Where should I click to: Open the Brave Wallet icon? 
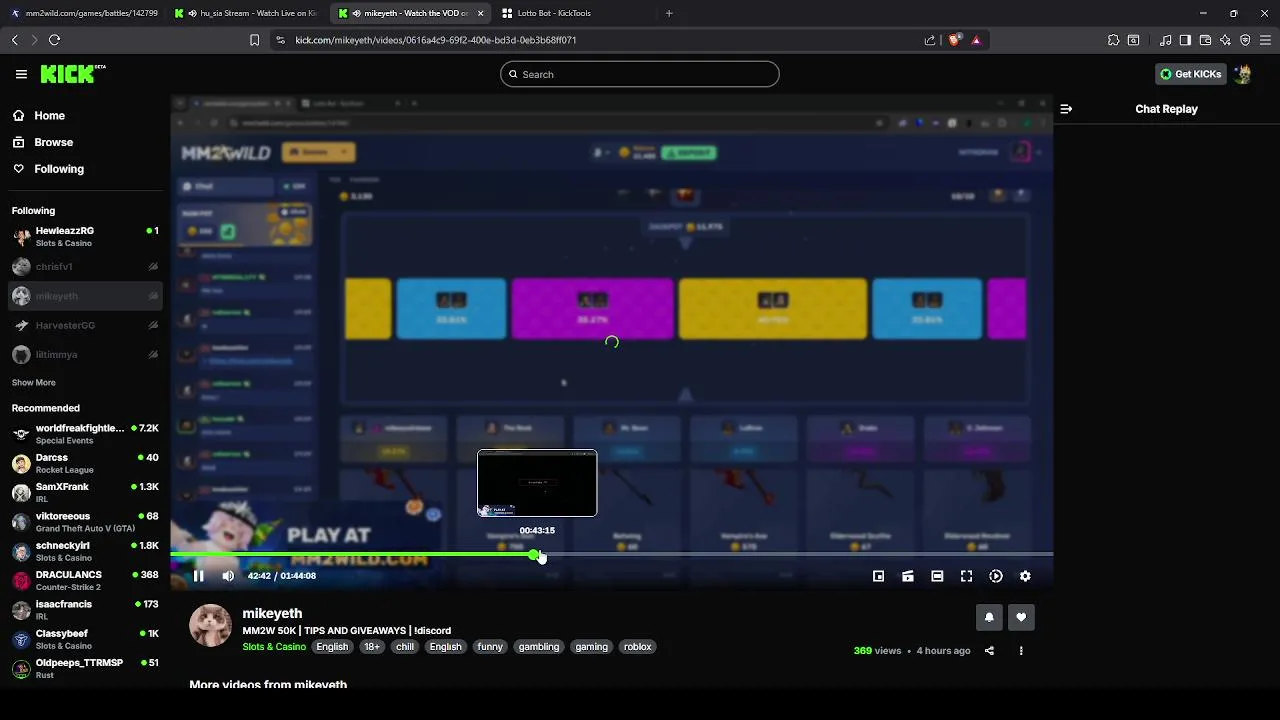coord(1205,40)
